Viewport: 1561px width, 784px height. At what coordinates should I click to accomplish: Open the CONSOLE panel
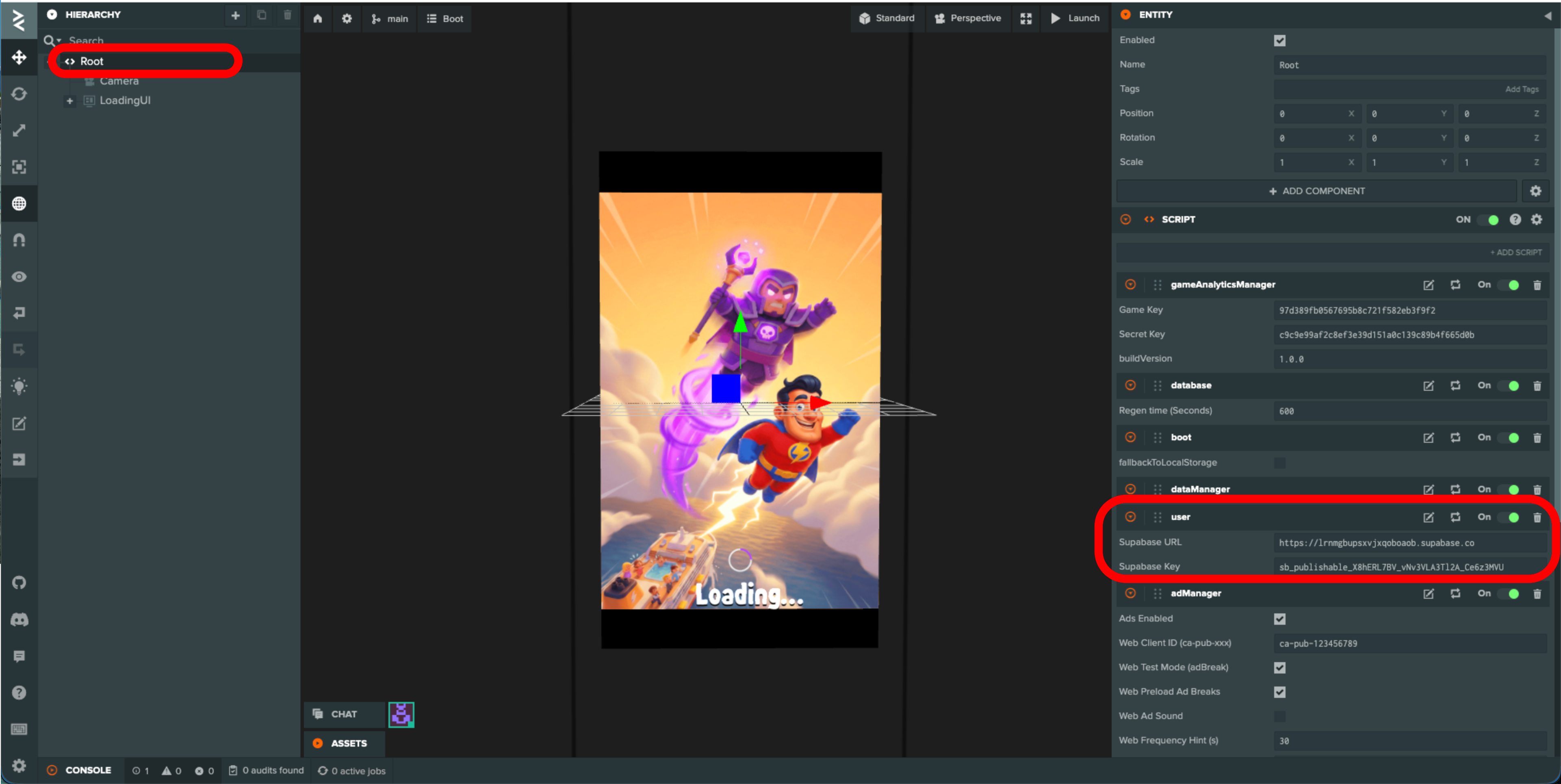(x=80, y=771)
